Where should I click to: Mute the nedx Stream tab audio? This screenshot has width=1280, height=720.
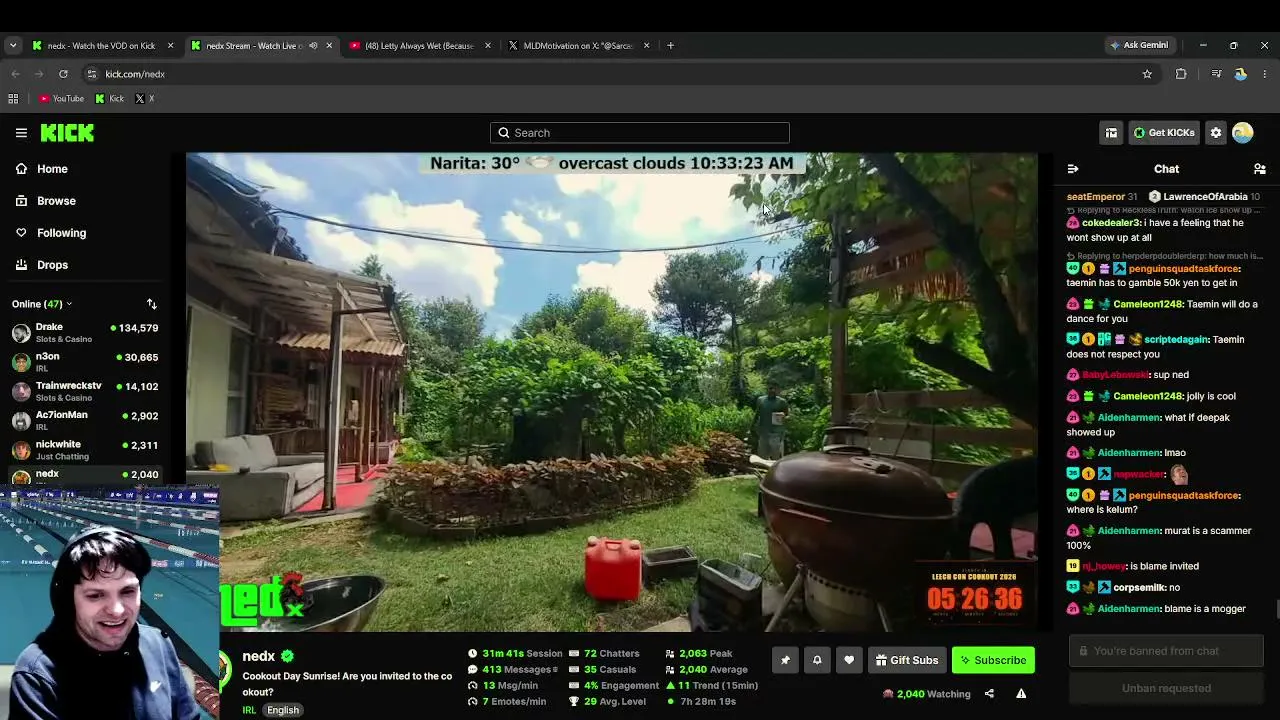313,45
